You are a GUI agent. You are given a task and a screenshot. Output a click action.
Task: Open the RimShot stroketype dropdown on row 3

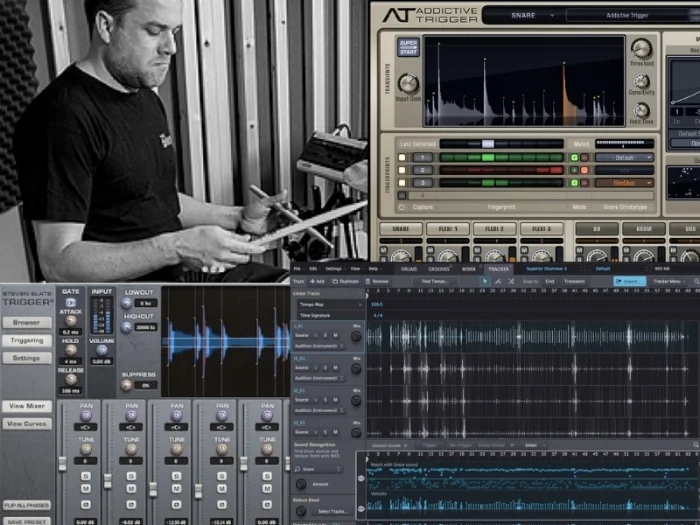click(x=625, y=183)
